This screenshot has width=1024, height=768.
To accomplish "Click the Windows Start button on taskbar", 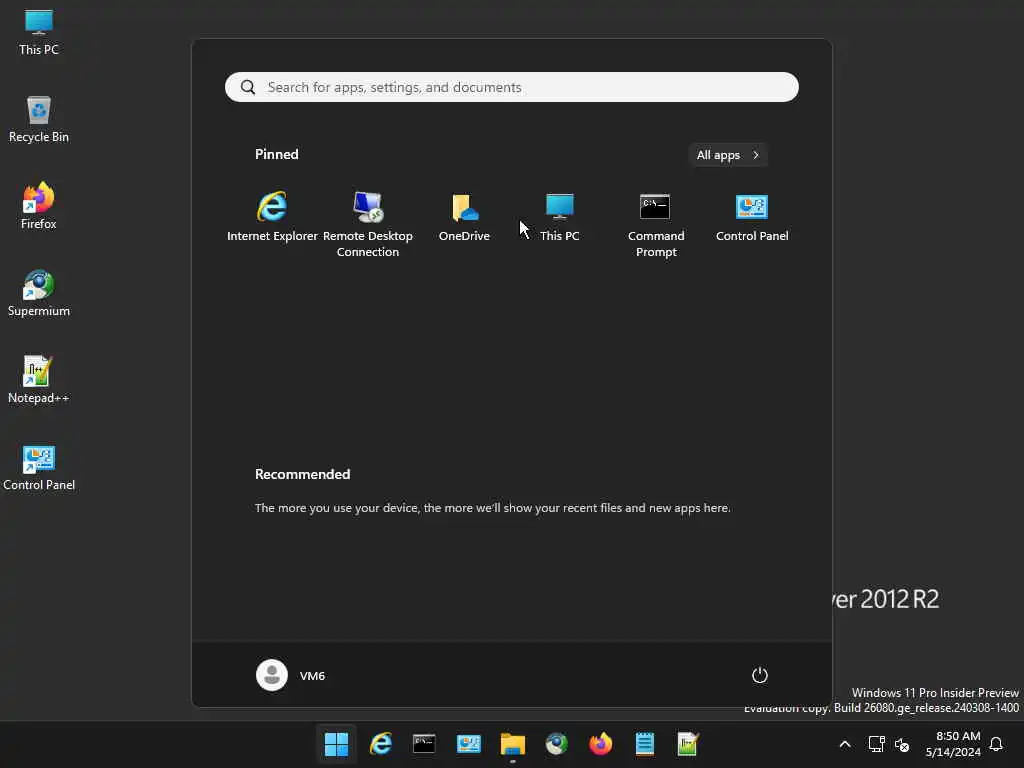I will click(336, 744).
